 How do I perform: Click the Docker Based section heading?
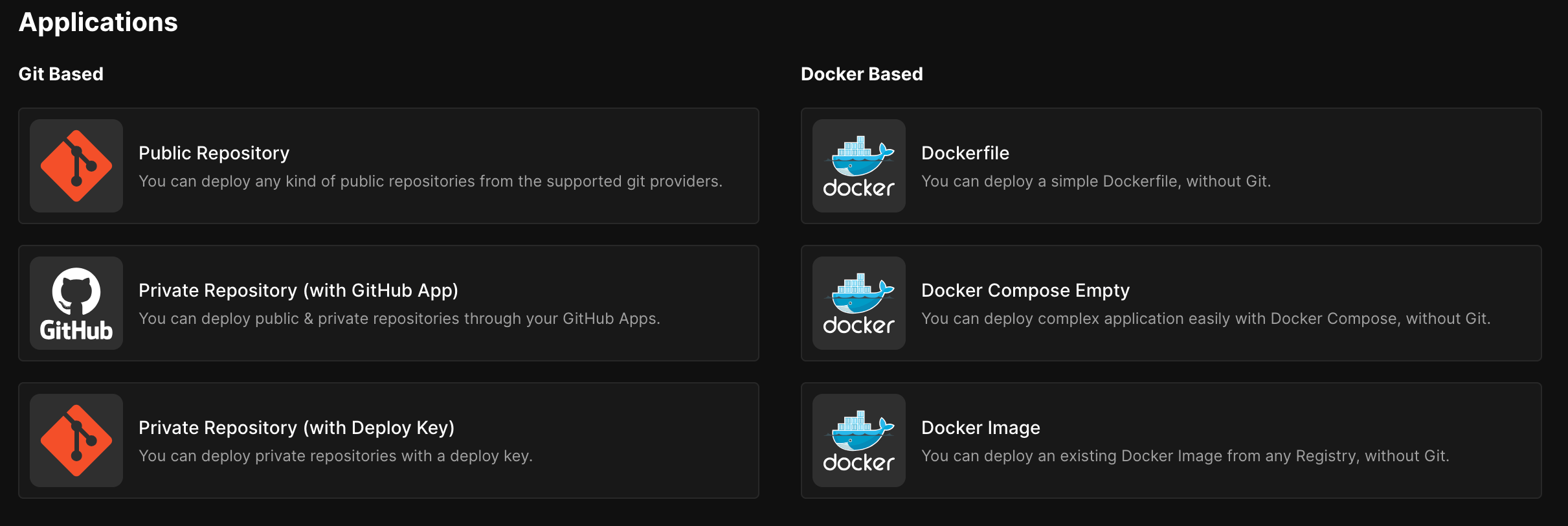(861, 74)
